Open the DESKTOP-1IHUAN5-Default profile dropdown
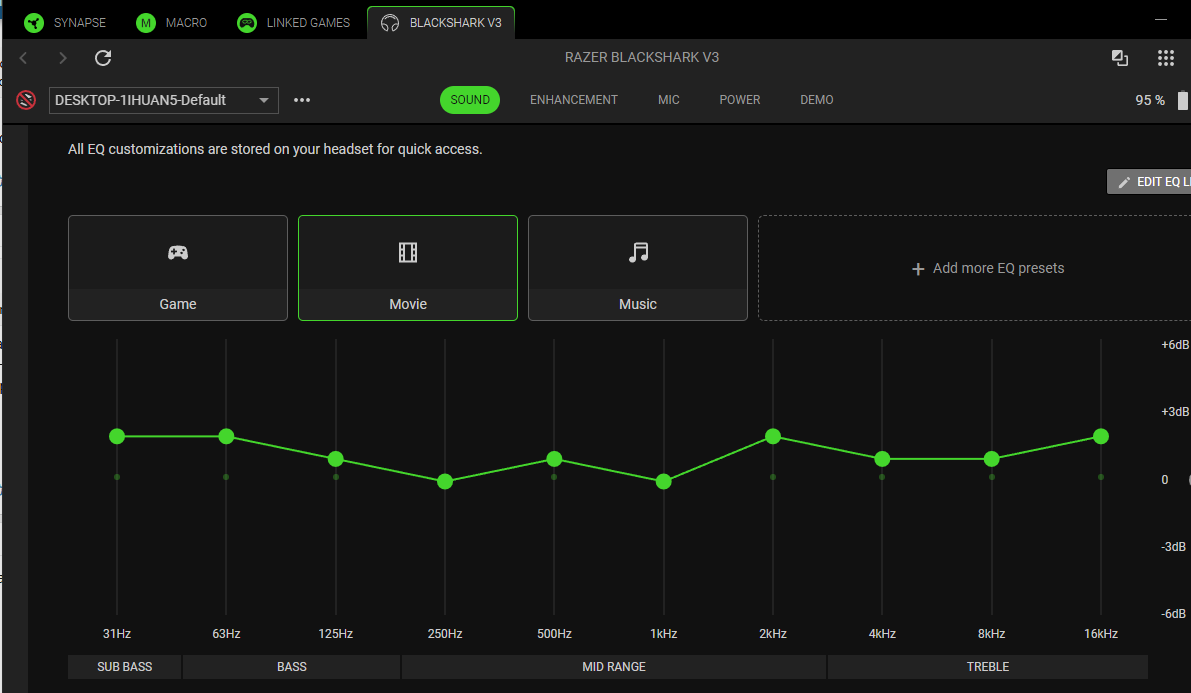 pos(163,100)
